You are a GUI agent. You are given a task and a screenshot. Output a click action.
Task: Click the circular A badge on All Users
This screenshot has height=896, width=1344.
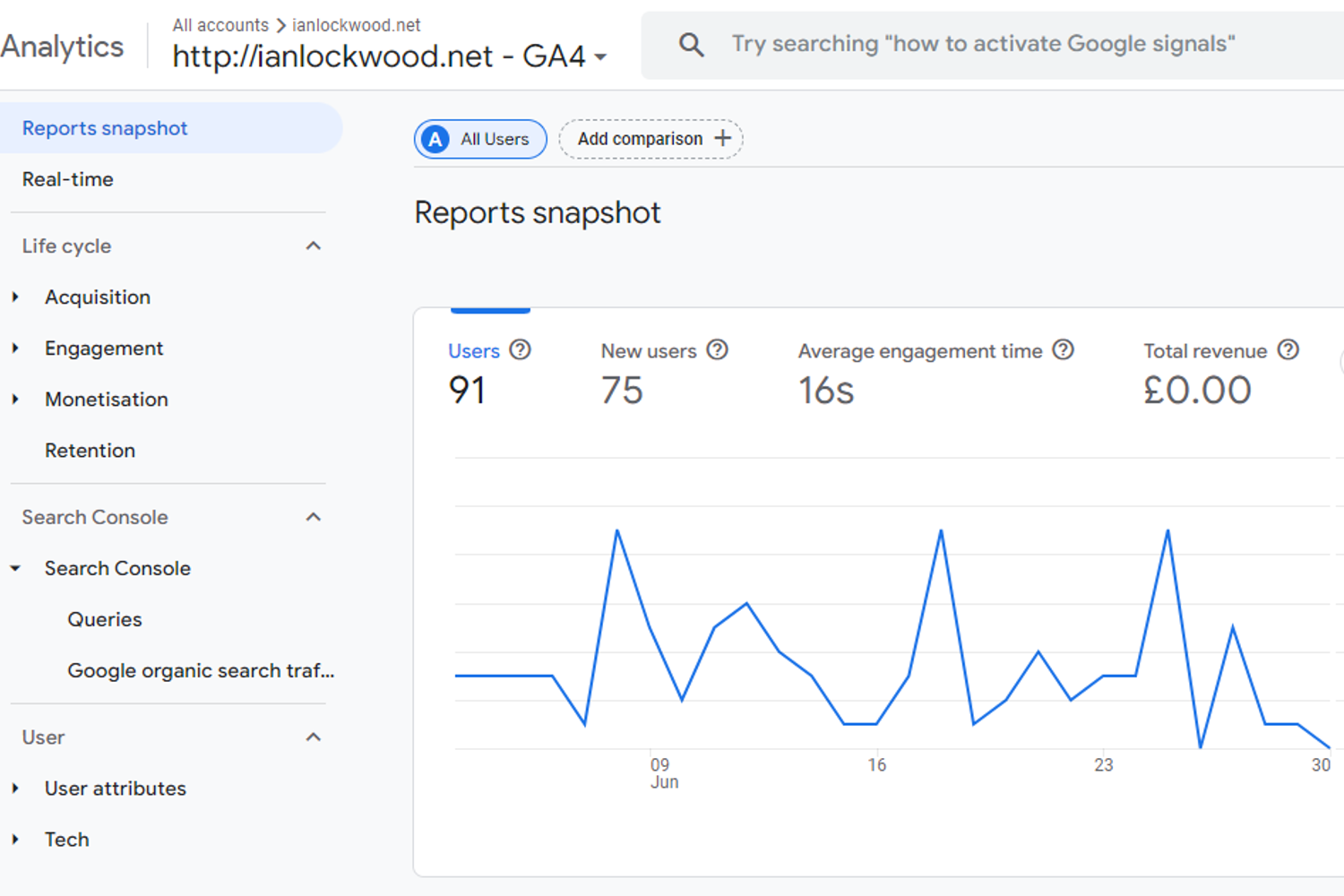[x=434, y=139]
